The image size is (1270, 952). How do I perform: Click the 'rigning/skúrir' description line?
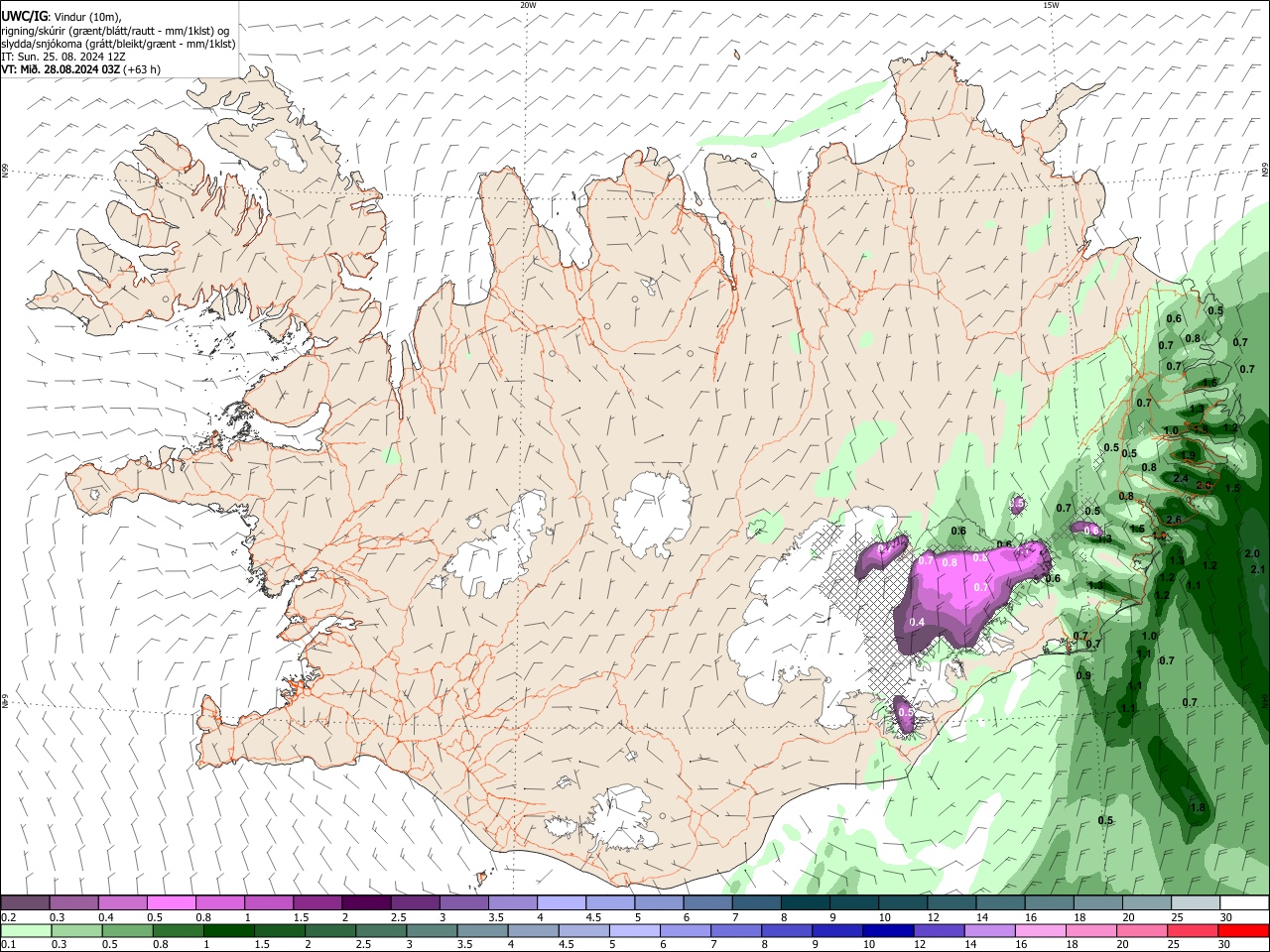(114, 30)
